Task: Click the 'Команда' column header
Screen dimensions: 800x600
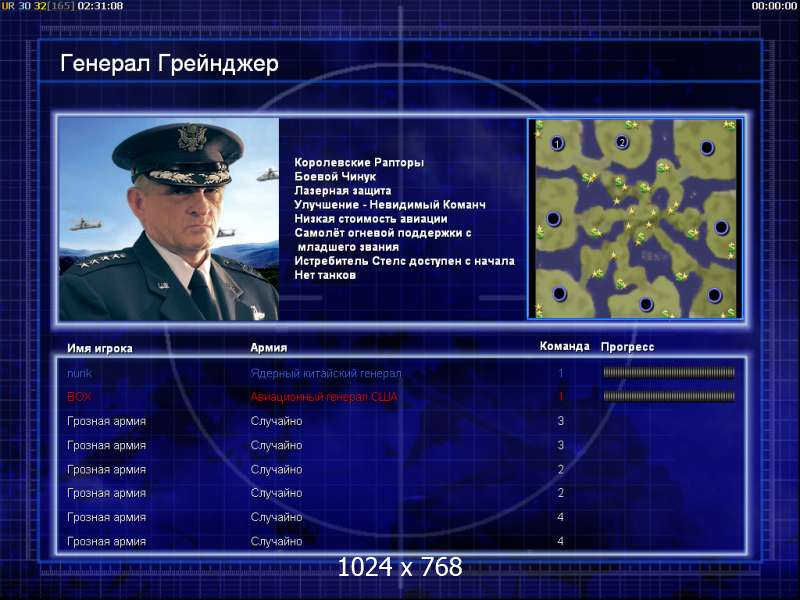Action: point(565,346)
